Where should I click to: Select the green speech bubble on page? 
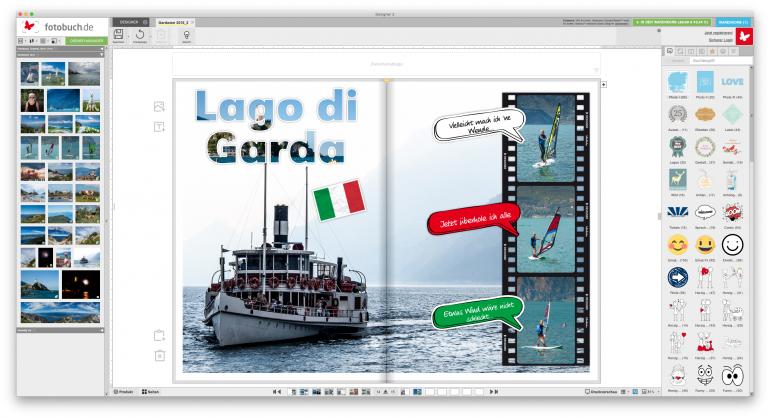tap(477, 312)
